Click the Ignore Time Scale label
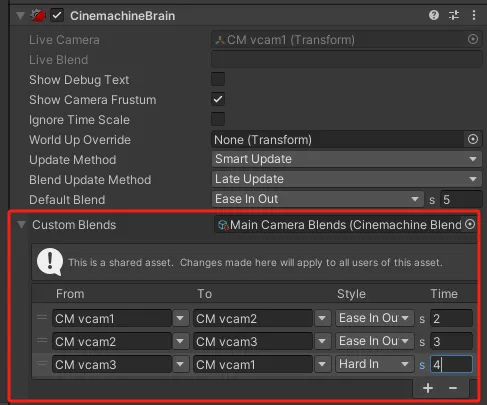487x405 pixels. (x=79, y=120)
